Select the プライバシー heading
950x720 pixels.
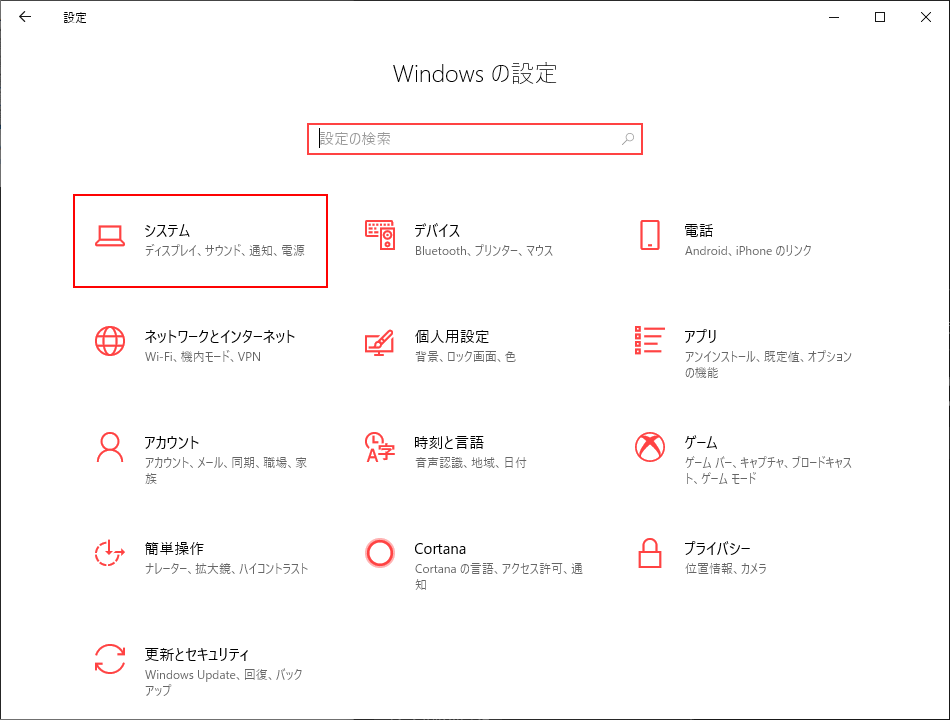[x=717, y=548]
